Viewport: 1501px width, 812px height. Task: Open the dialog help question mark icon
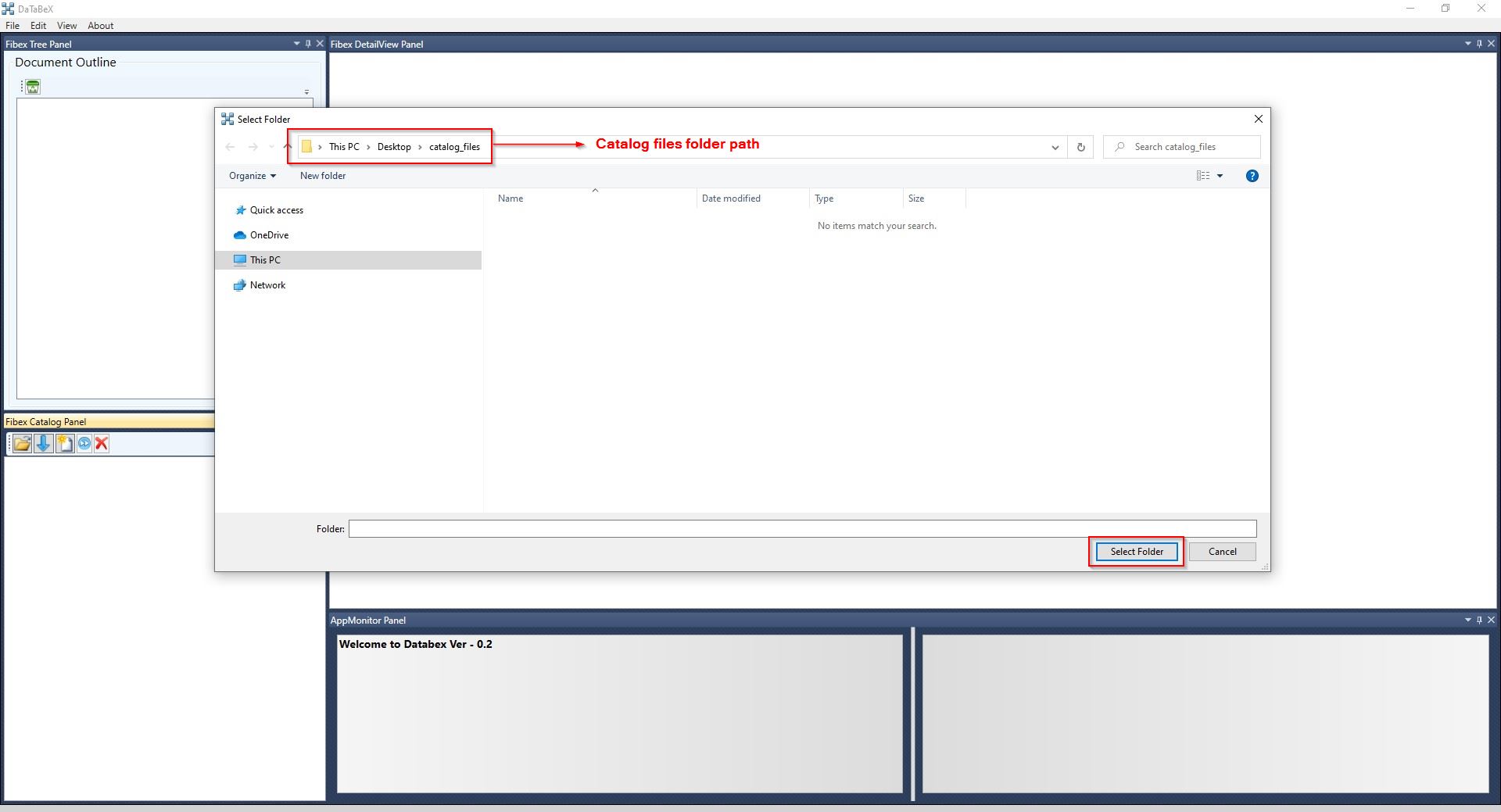pyautogui.click(x=1252, y=176)
